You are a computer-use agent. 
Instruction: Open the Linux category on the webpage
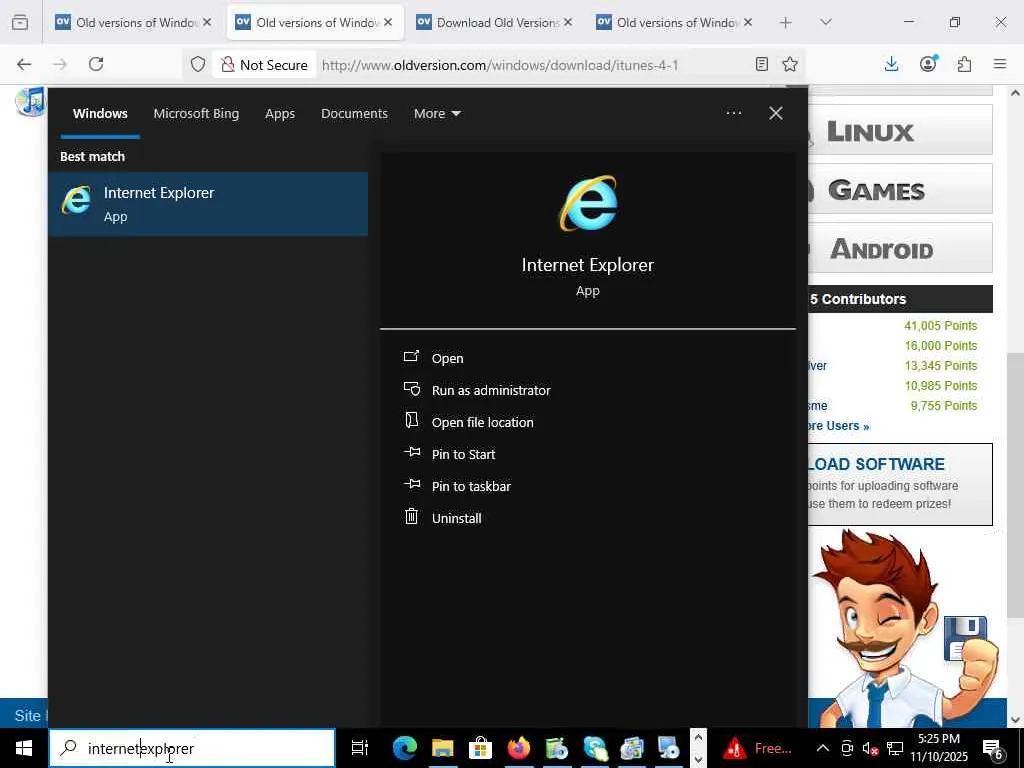pos(900,131)
